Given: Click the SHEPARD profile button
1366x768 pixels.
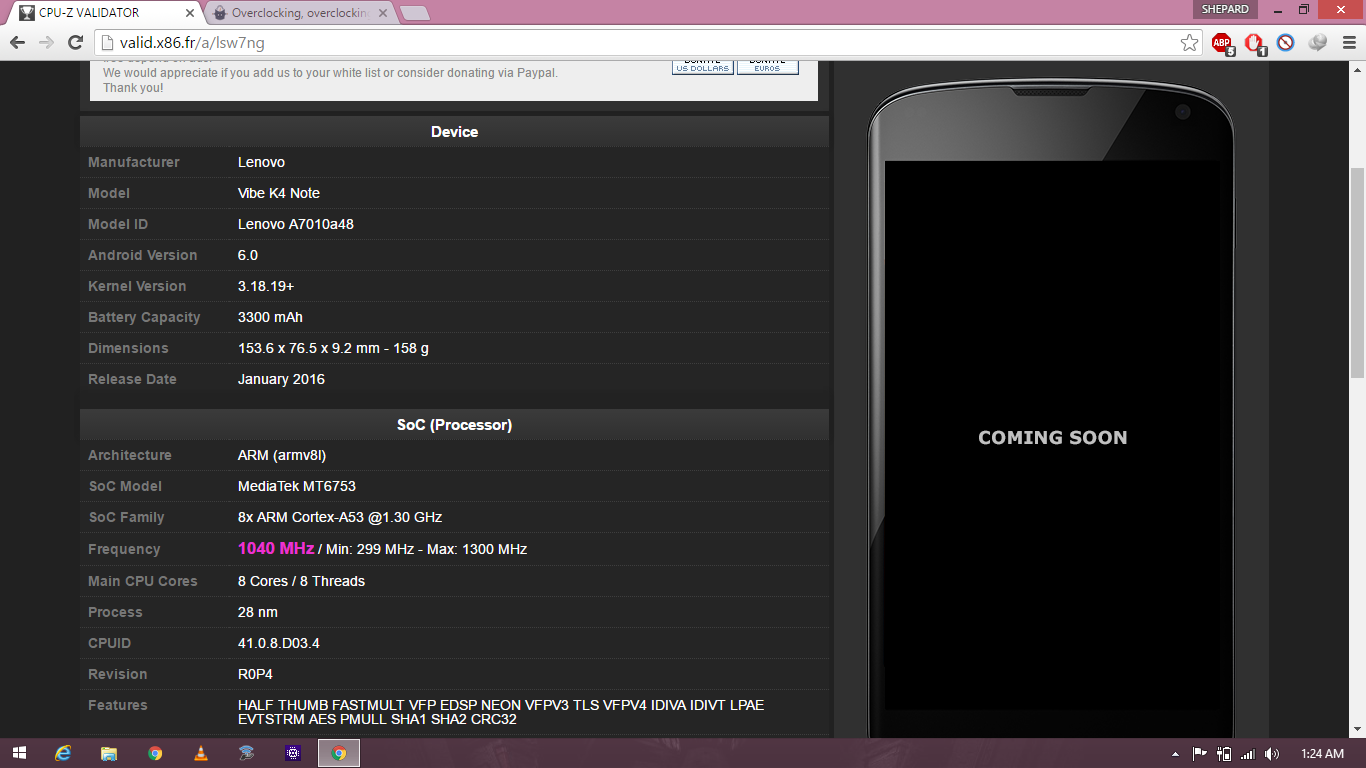Looking at the screenshot, I should pos(1224,9).
